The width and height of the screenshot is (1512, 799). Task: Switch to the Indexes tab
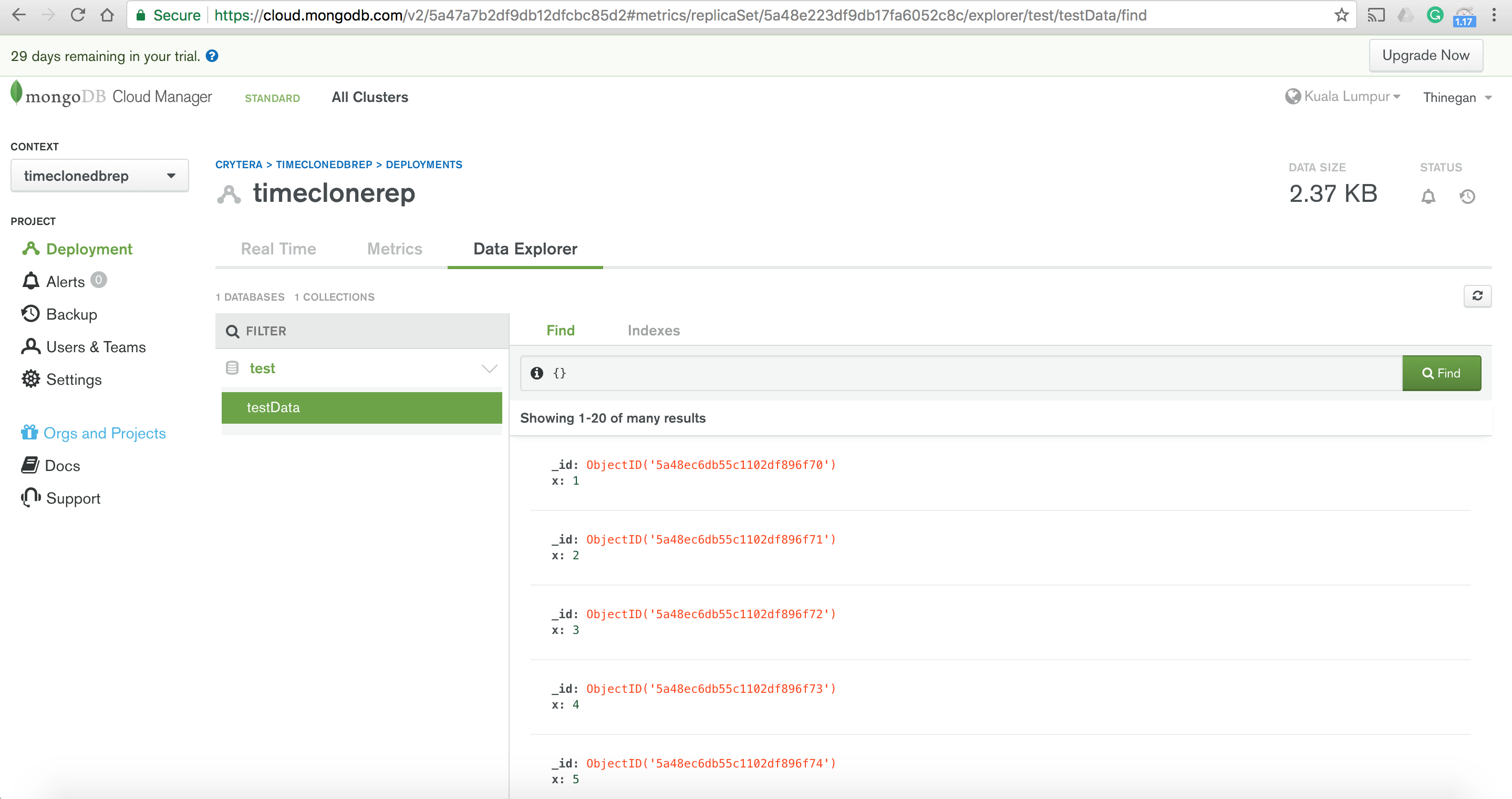(653, 331)
